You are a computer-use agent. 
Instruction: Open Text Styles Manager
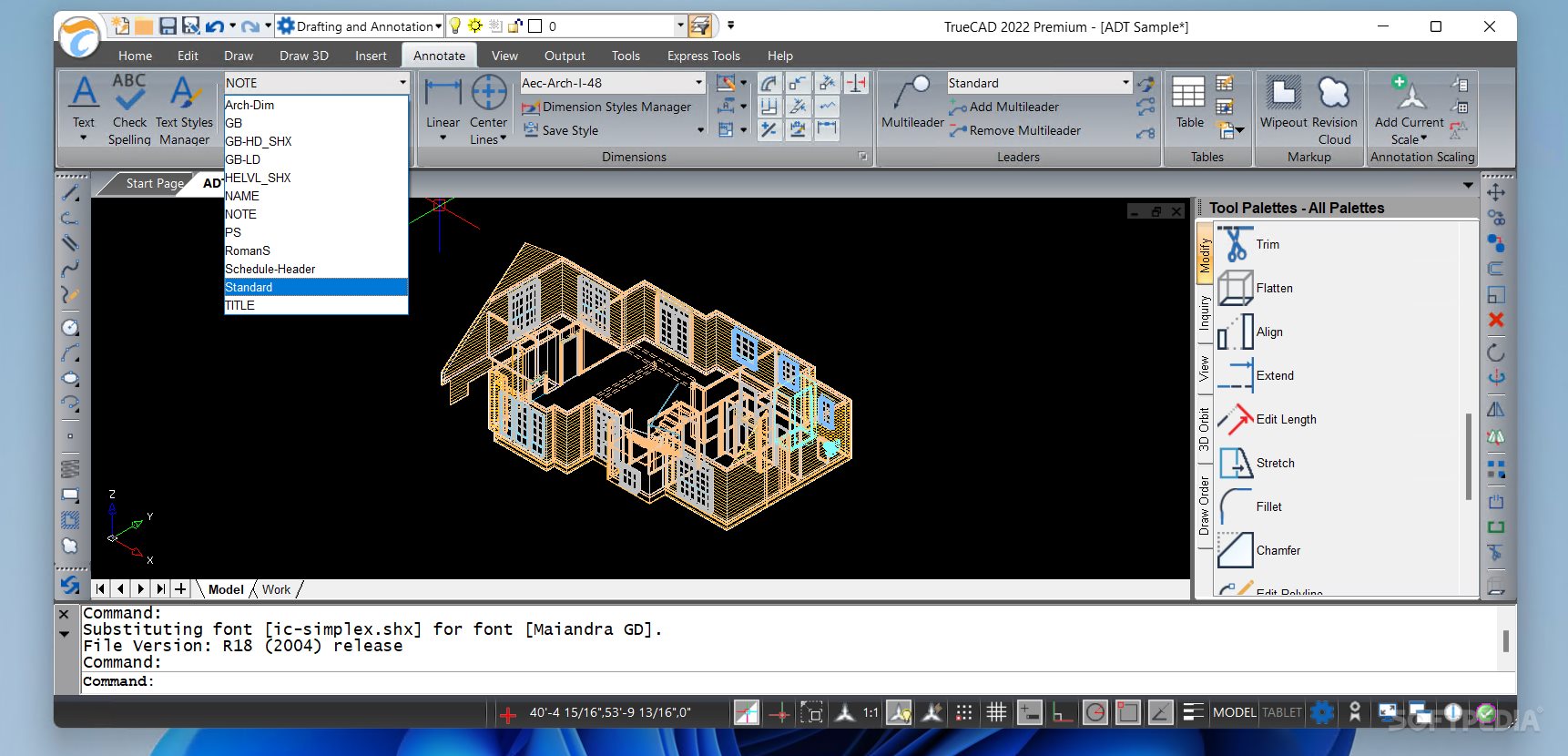coord(184,108)
